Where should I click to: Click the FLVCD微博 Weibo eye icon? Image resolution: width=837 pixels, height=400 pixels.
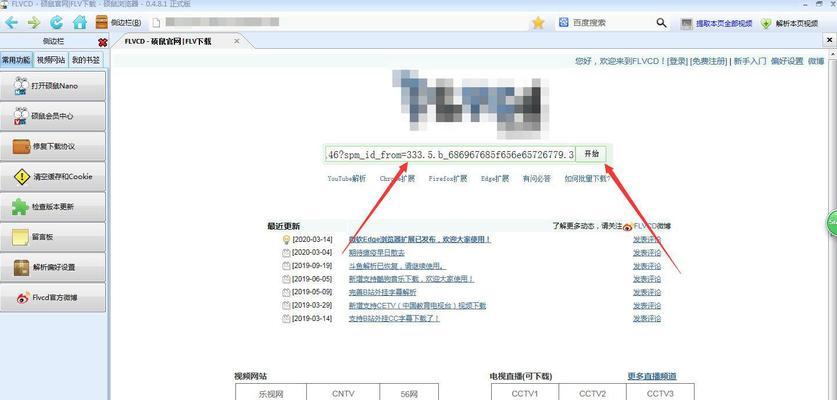click(628, 227)
